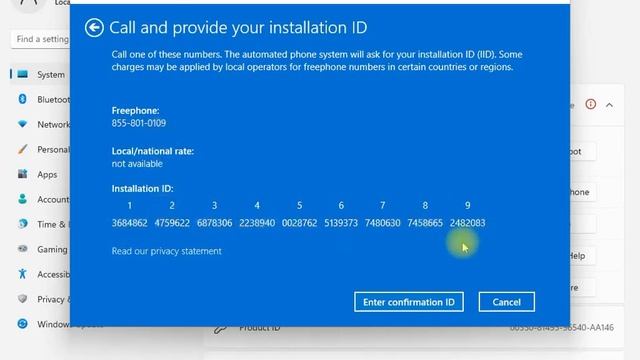Click installation ID block 5139373
Image resolution: width=640 pixels, height=360 pixels.
coord(341,223)
